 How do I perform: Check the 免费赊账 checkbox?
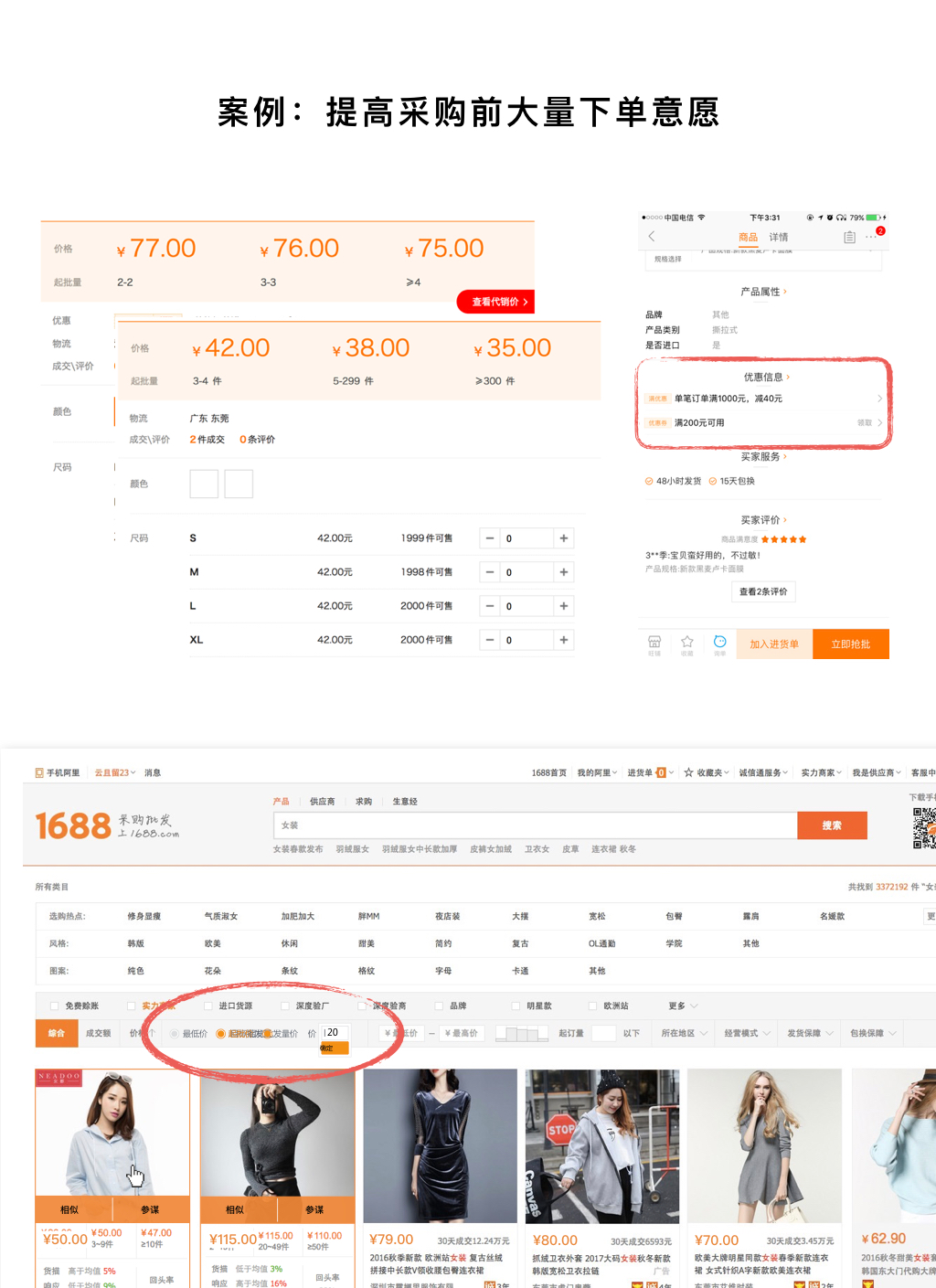click(x=55, y=1006)
